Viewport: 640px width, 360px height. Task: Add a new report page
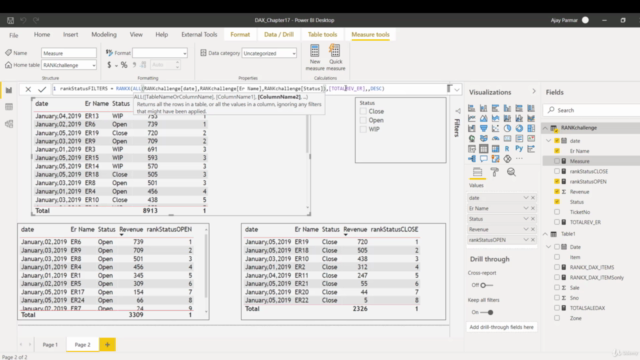pos(107,345)
